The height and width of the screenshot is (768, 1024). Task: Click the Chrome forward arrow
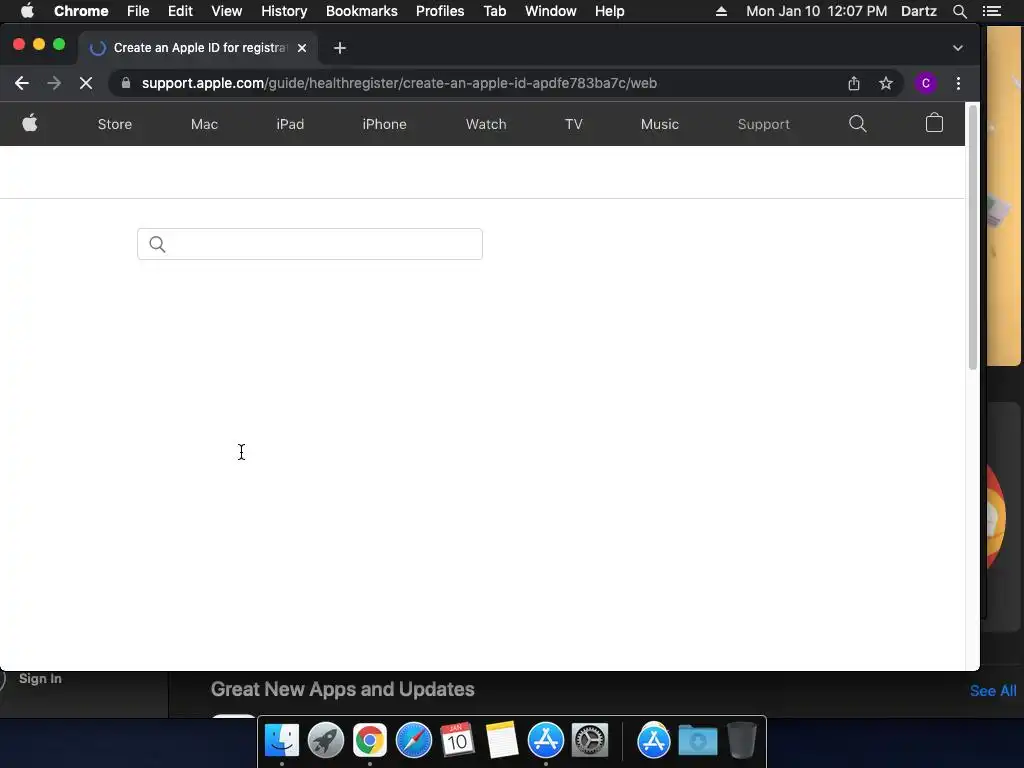pyautogui.click(x=54, y=83)
